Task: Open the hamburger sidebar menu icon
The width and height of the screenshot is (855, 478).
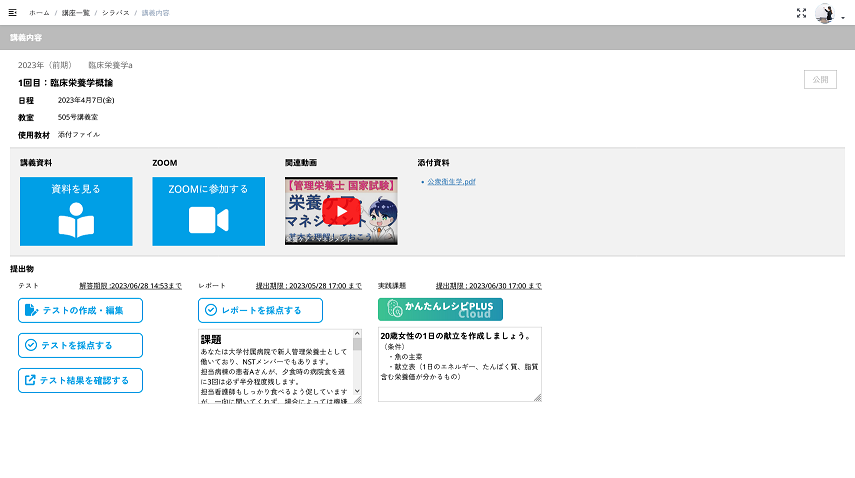Action: [x=13, y=13]
